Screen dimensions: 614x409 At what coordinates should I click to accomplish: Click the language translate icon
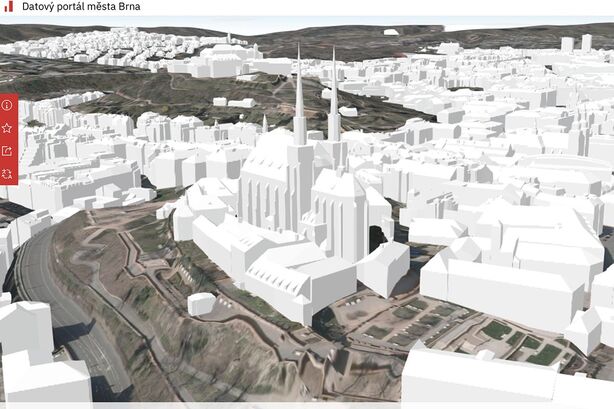click(x=7, y=174)
